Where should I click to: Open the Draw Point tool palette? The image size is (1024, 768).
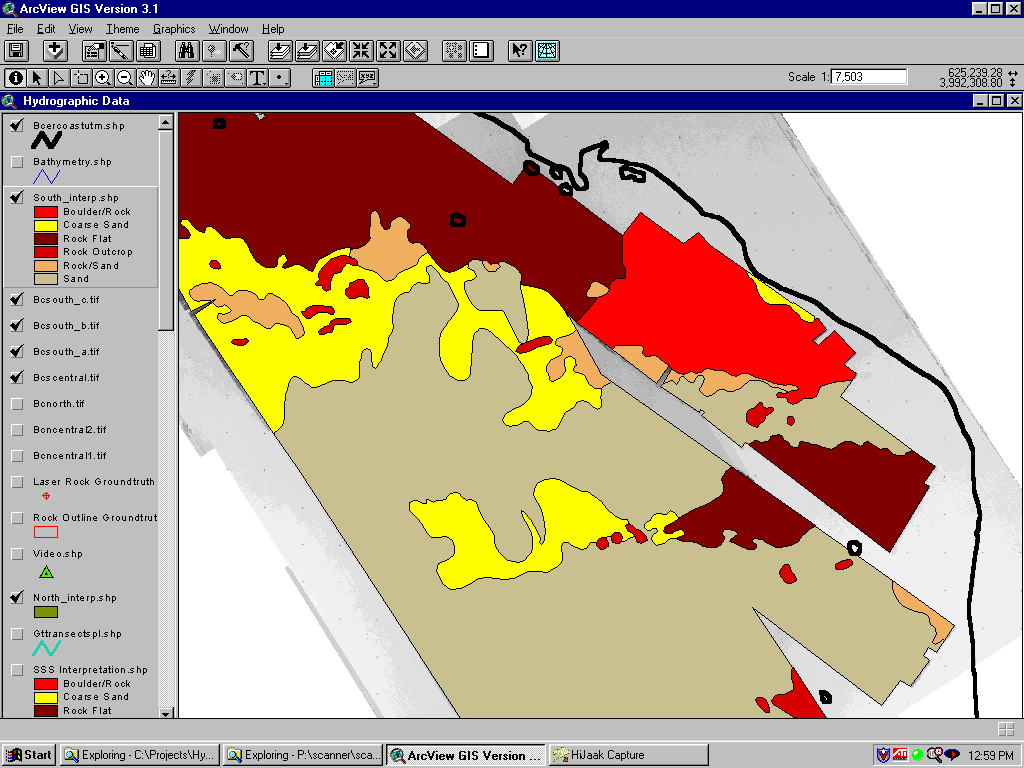(x=280, y=77)
